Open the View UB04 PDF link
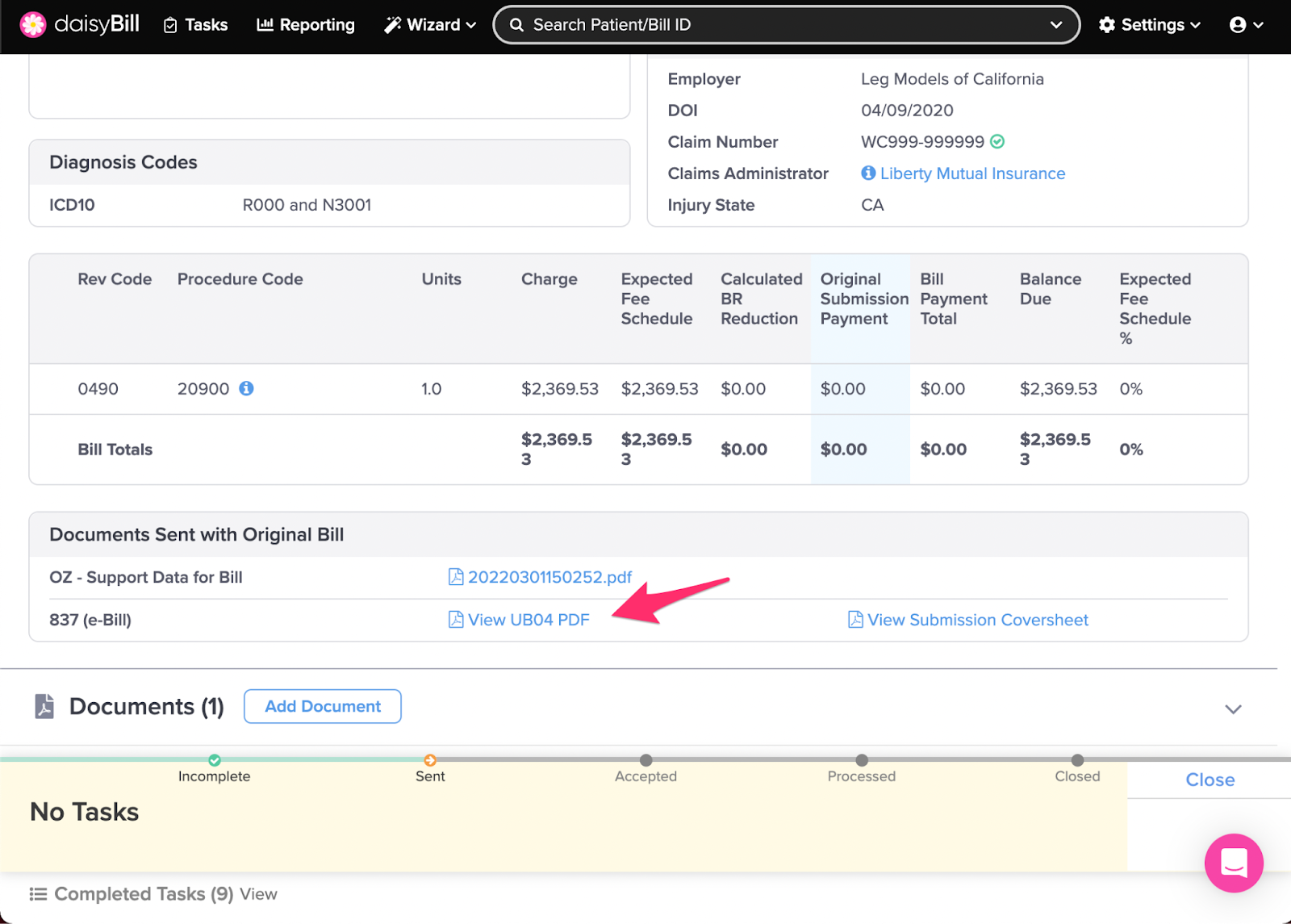Image resolution: width=1291 pixels, height=924 pixels. [529, 620]
